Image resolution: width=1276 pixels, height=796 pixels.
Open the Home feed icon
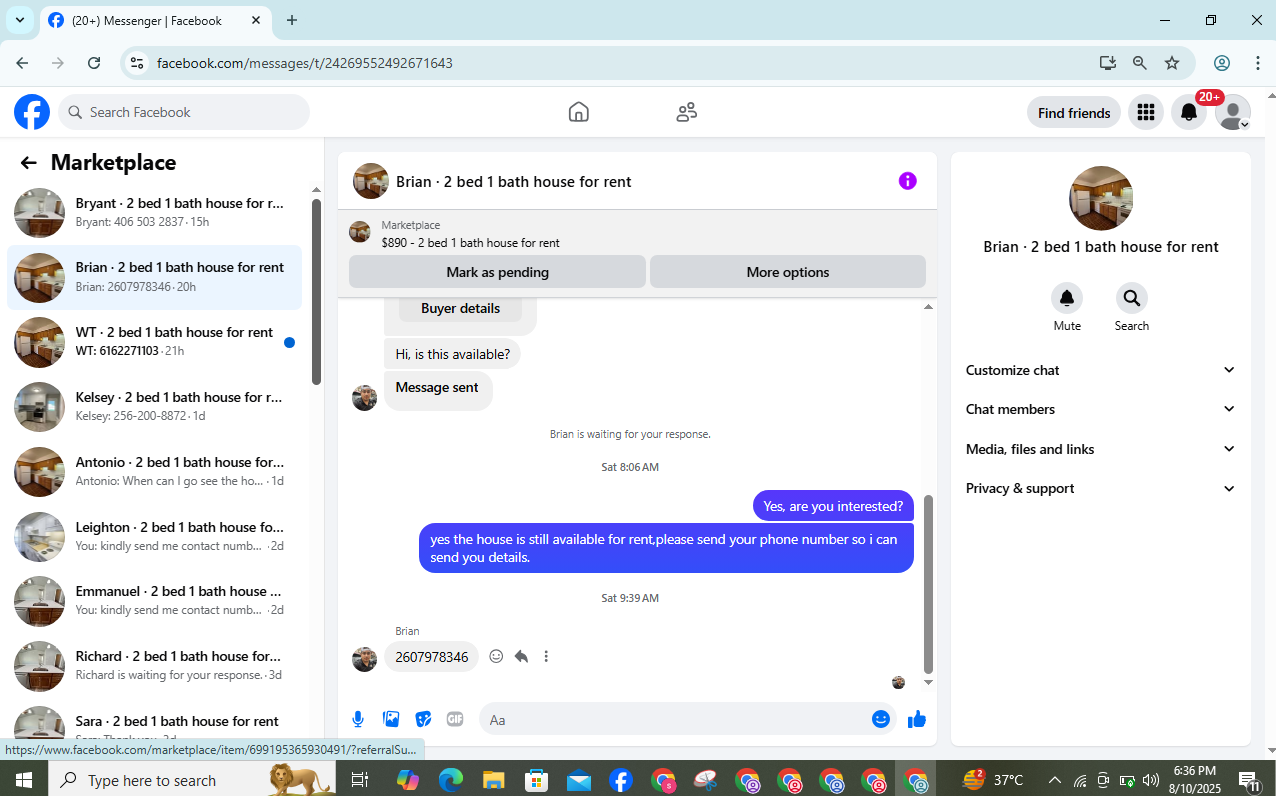coord(578,112)
